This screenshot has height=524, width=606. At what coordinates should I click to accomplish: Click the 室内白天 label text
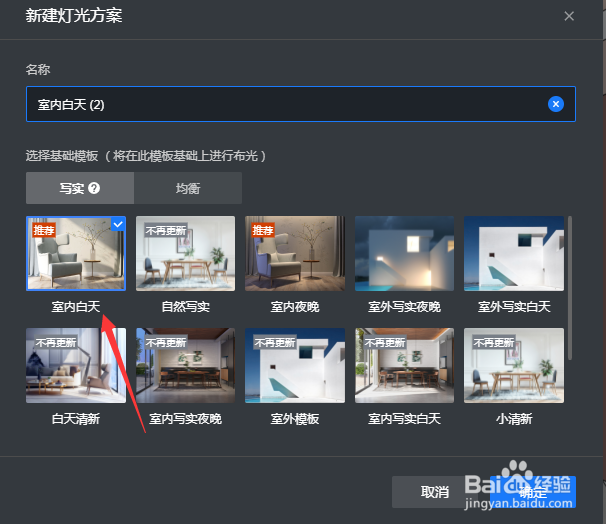pos(76,307)
